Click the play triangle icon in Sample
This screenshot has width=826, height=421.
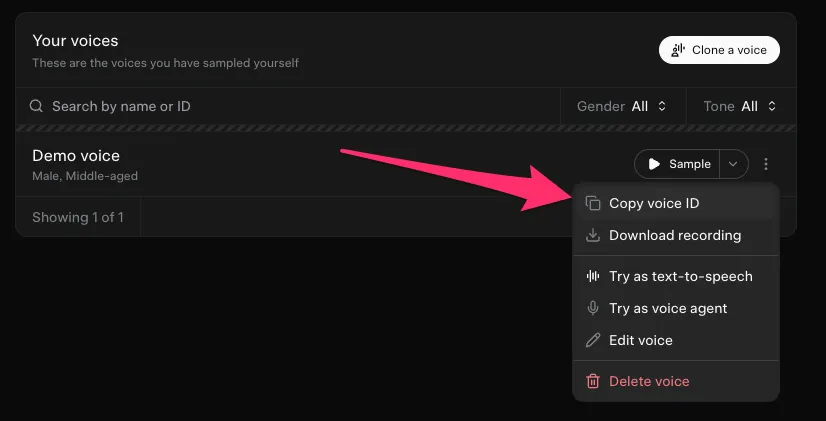(654, 164)
